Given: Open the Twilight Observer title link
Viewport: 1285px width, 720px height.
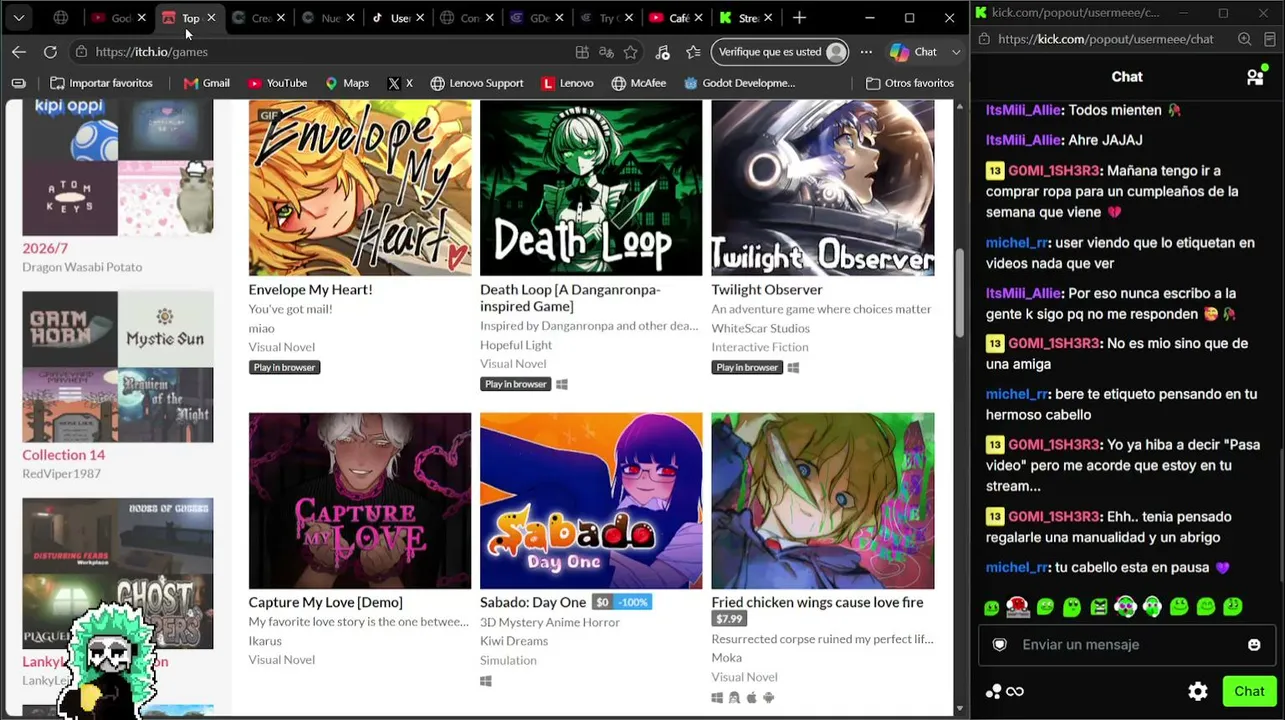Looking at the screenshot, I should 767,290.
